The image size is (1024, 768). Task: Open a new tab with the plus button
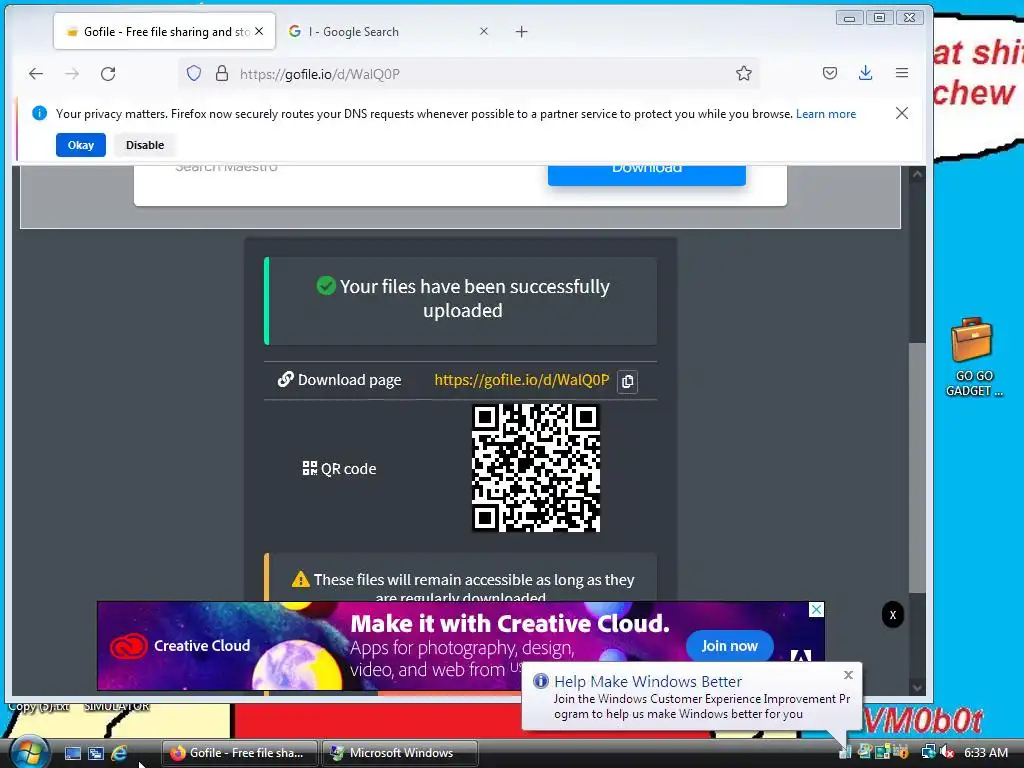point(521,31)
